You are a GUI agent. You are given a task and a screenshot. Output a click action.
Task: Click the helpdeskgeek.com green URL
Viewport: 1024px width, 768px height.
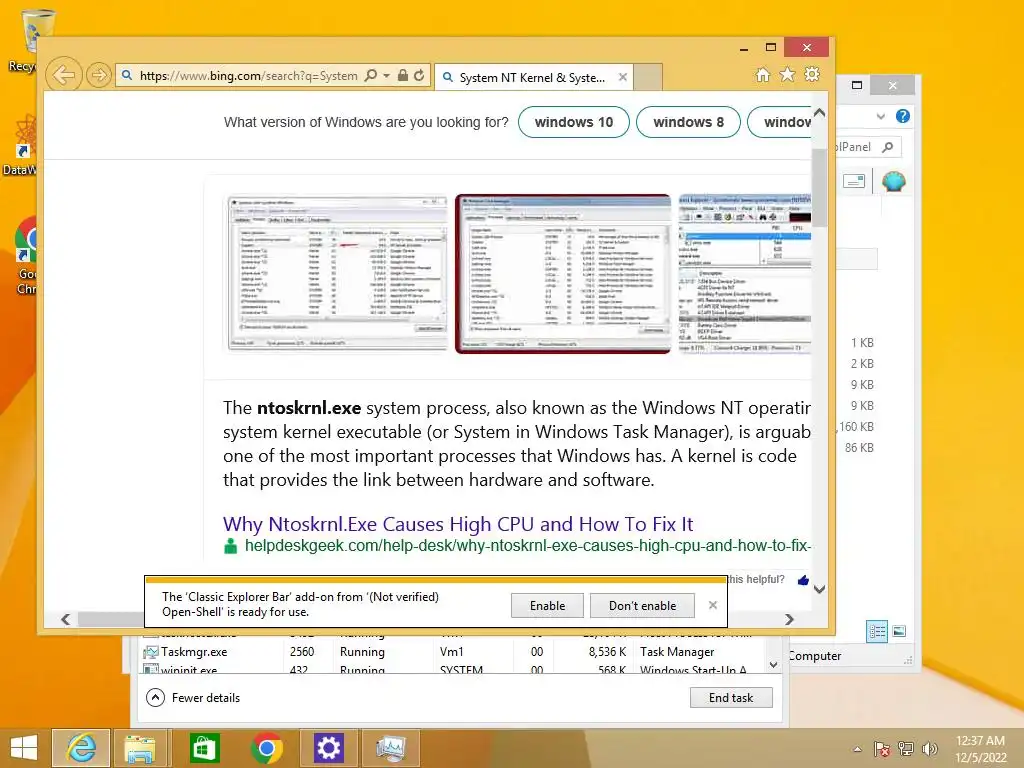pyautogui.click(x=528, y=546)
